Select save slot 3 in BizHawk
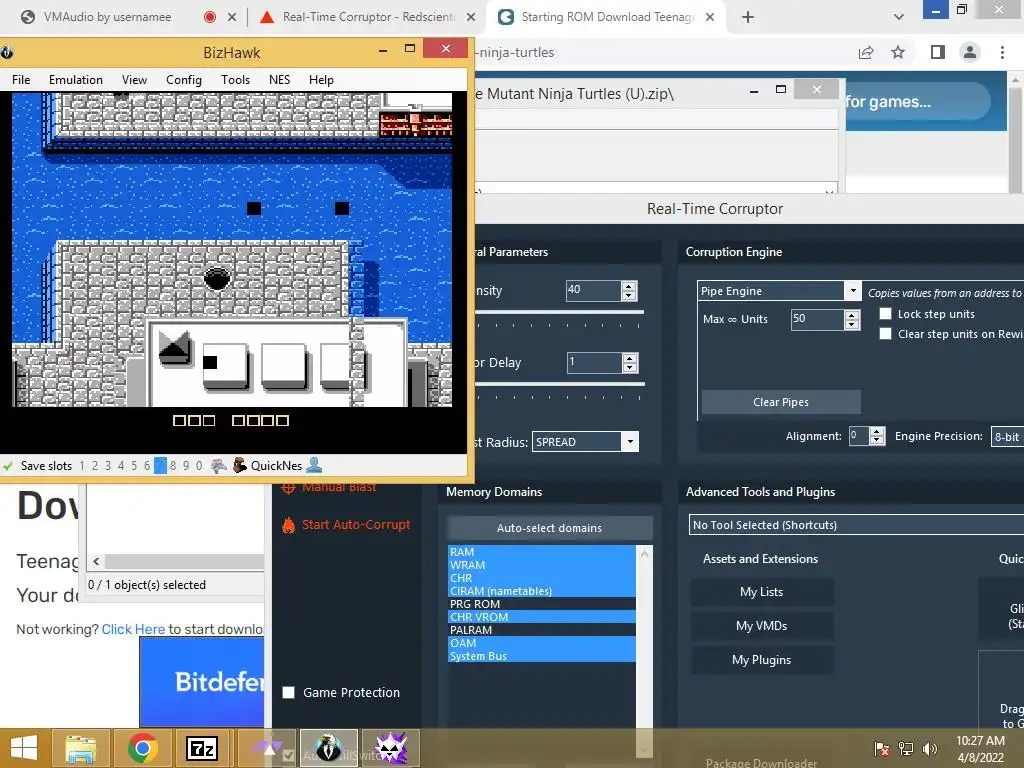The image size is (1024, 768). coord(108,466)
